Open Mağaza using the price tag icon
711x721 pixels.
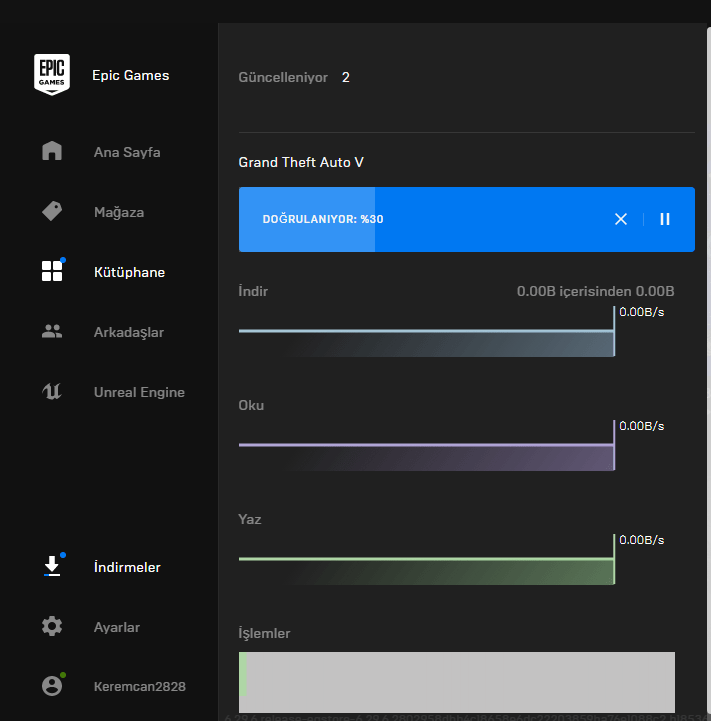point(52,212)
